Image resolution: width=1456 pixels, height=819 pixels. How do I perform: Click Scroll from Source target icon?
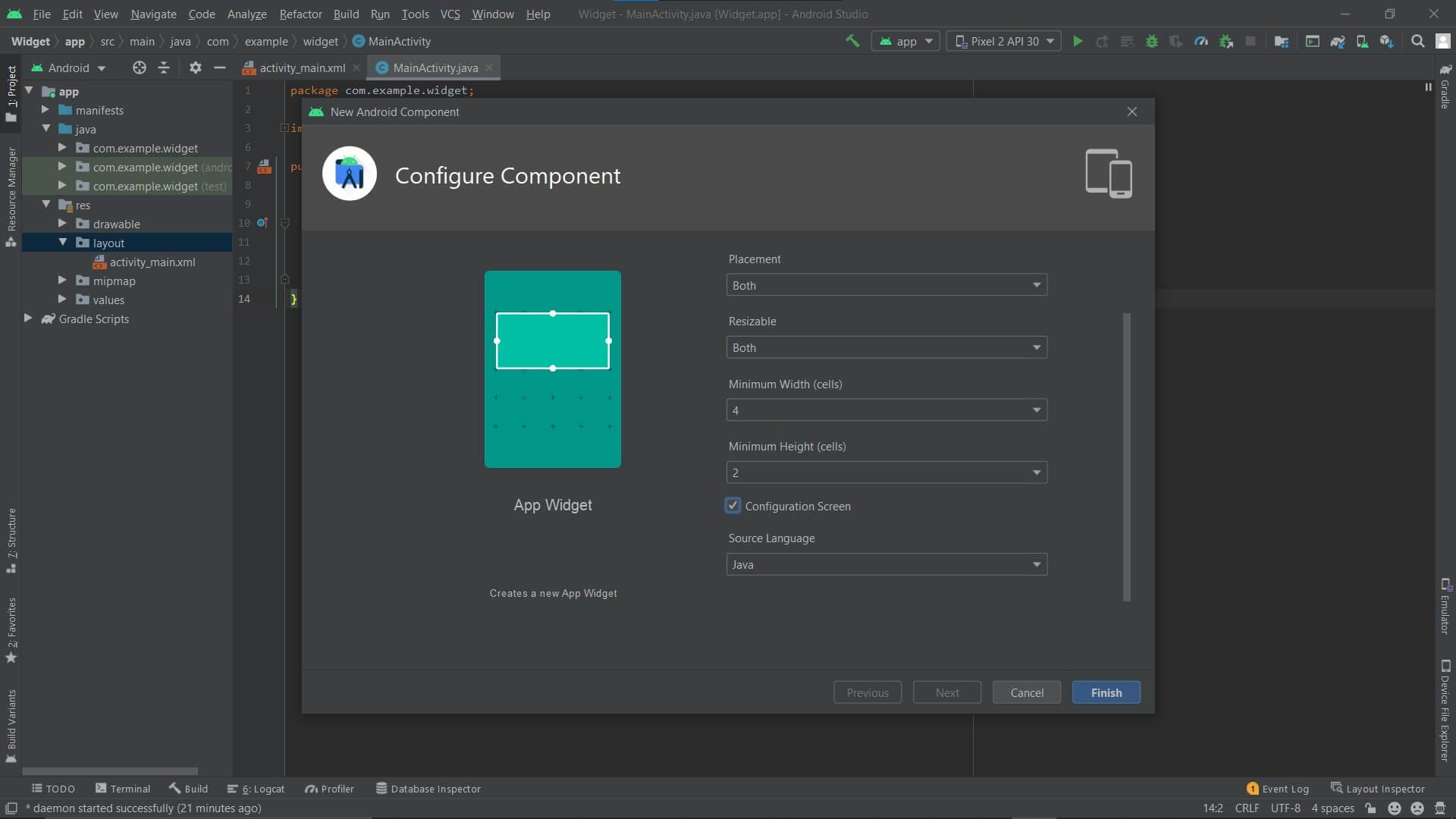coord(140,67)
